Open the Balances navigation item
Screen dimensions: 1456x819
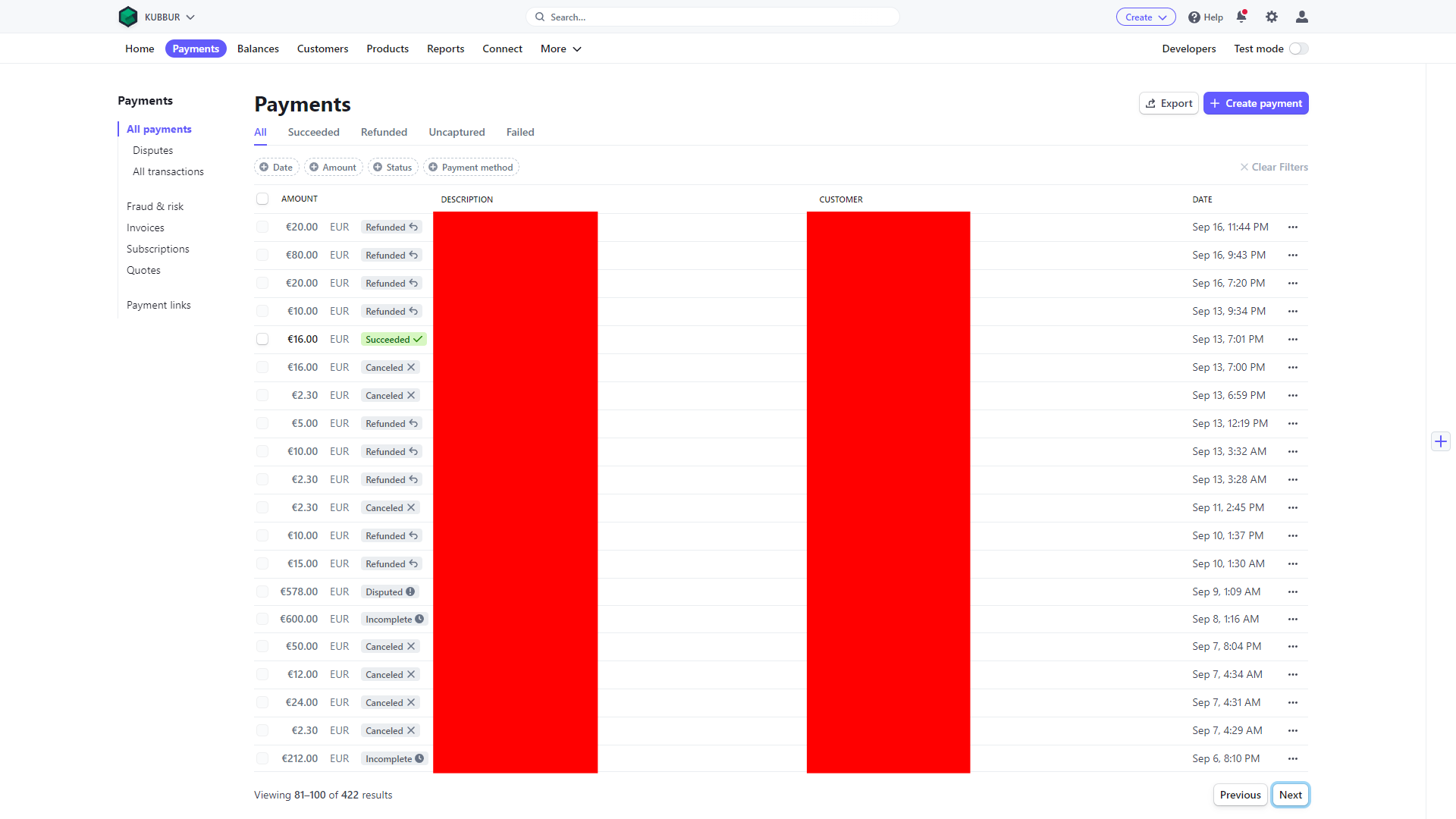click(x=258, y=49)
